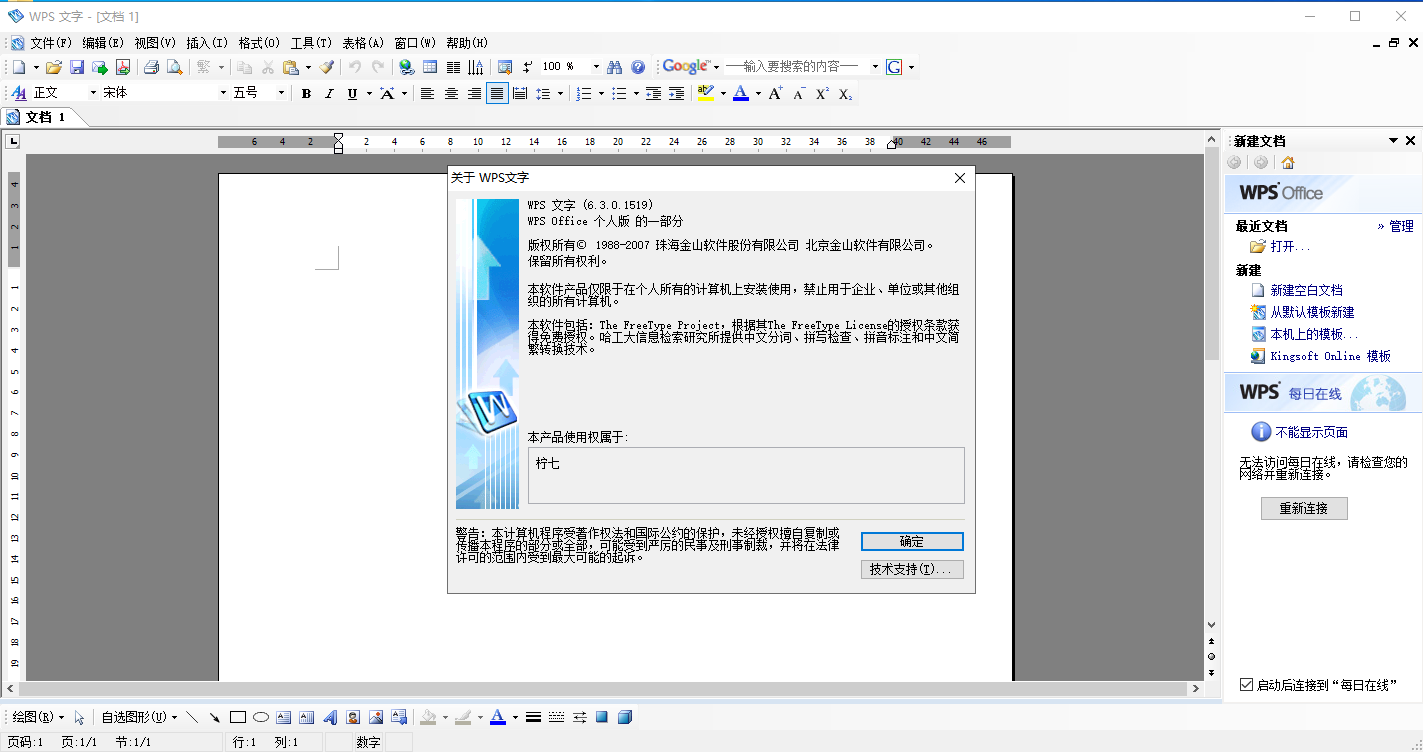
Task: Click the Increase Indent icon
Action: 676,93
